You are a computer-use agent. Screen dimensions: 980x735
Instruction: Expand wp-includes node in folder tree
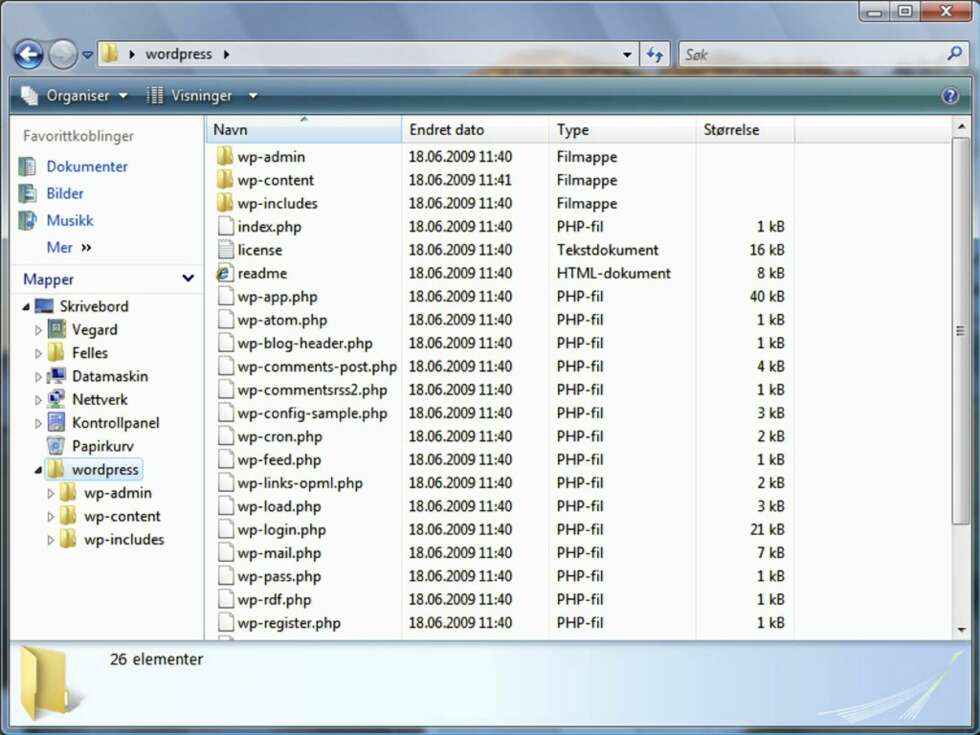pyautogui.click(x=51, y=539)
